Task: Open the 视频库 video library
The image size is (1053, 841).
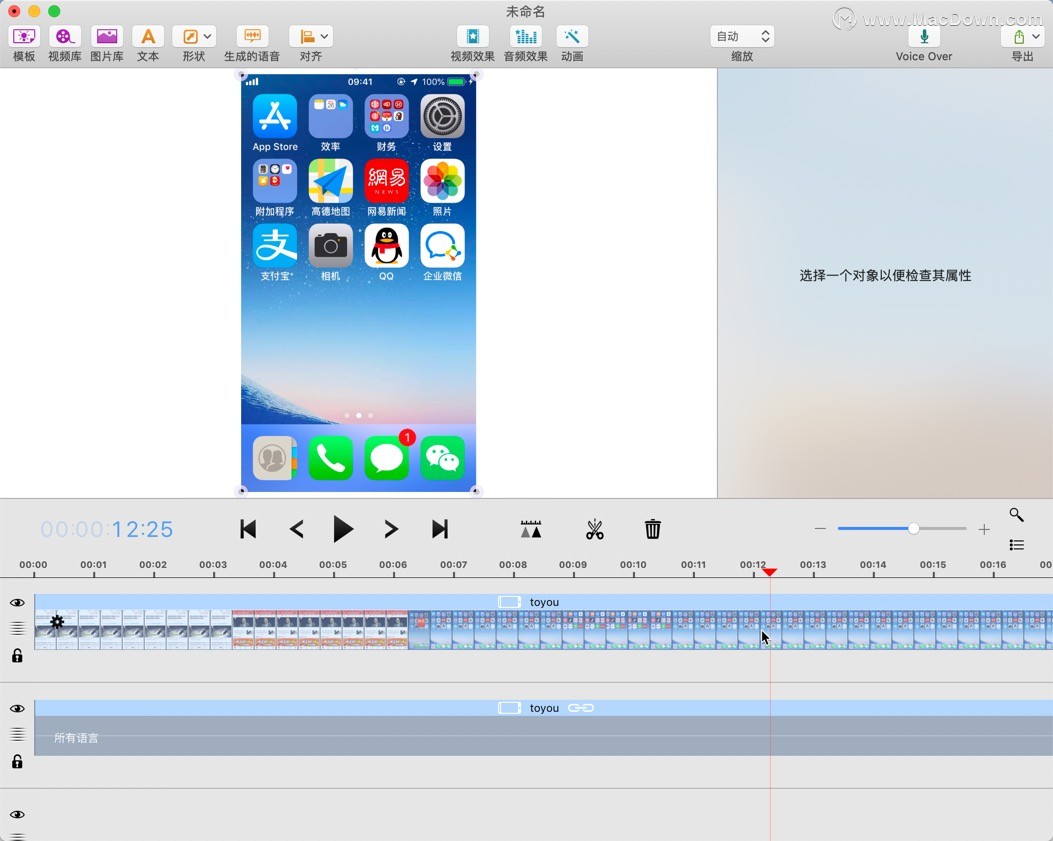Action: (64, 37)
